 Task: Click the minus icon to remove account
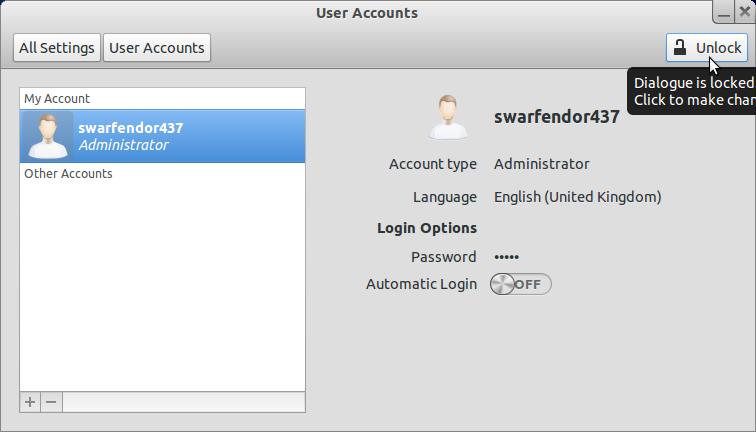tap(51, 402)
